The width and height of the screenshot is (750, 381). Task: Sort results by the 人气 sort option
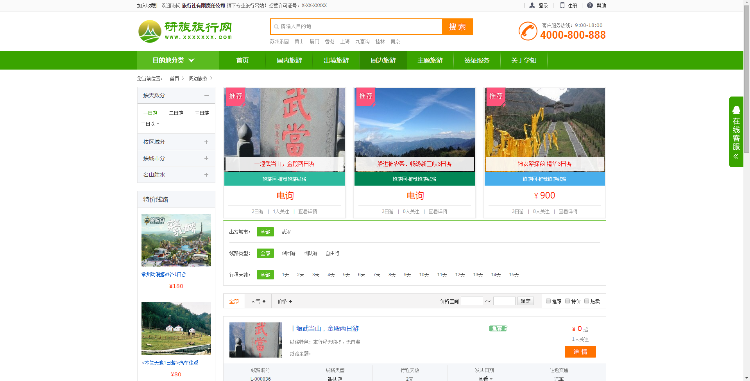tap(258, 301)
